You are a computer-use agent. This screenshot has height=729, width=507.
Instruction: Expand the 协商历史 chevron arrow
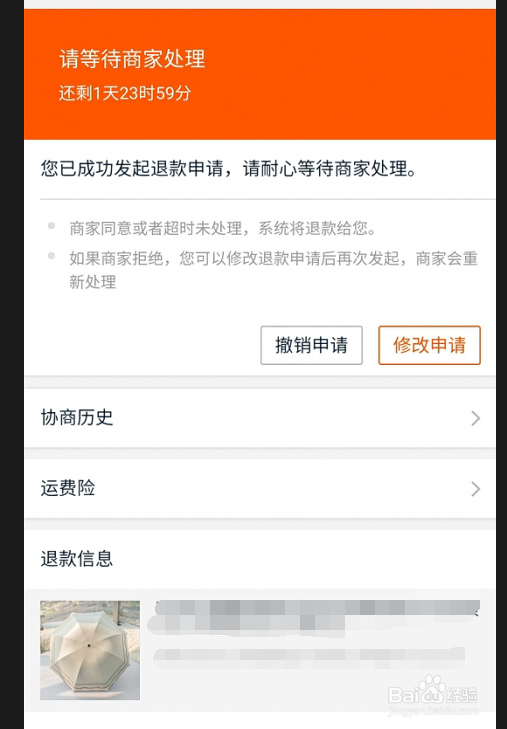475,418
